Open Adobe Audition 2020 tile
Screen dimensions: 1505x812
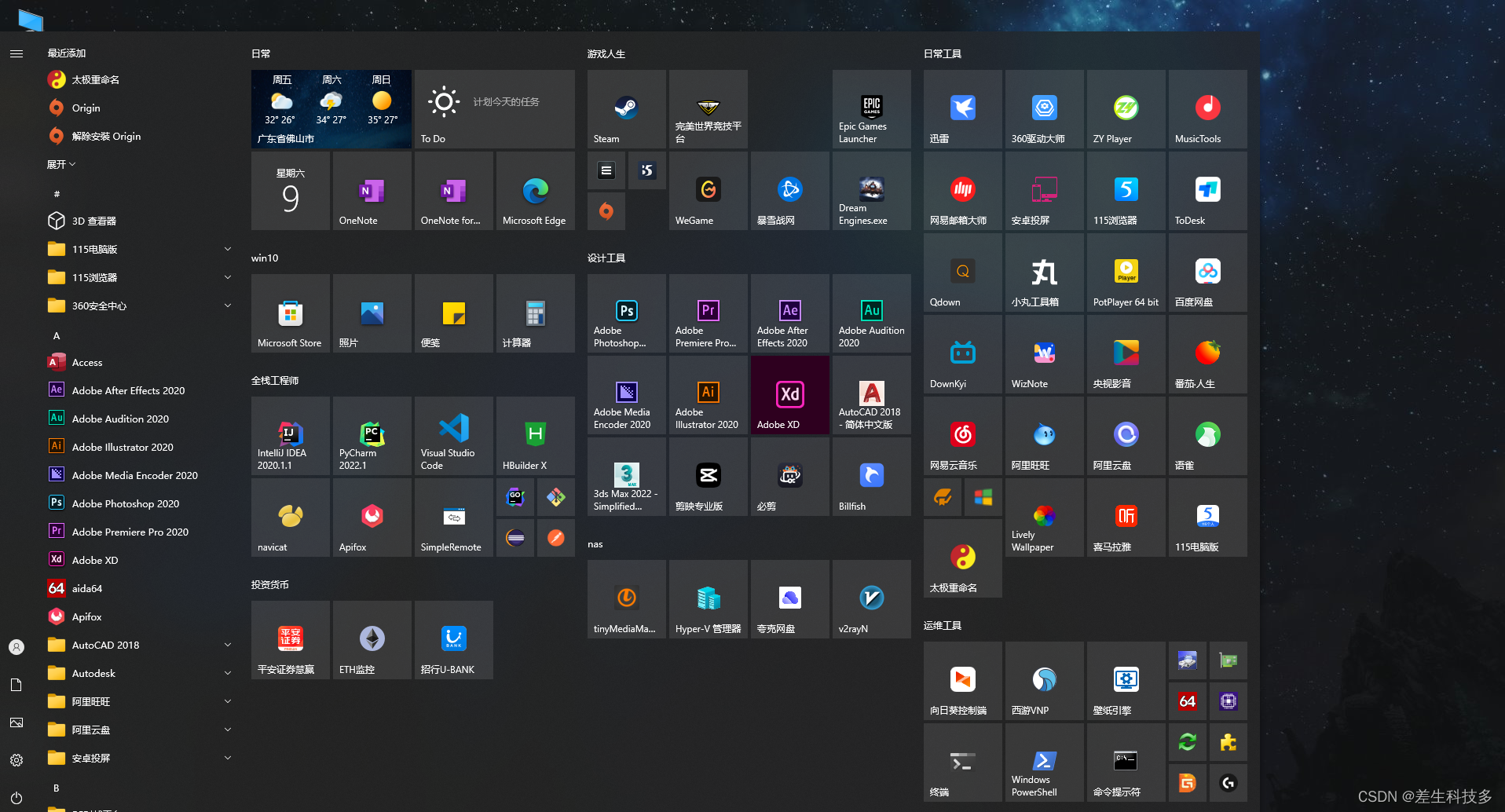871,313
